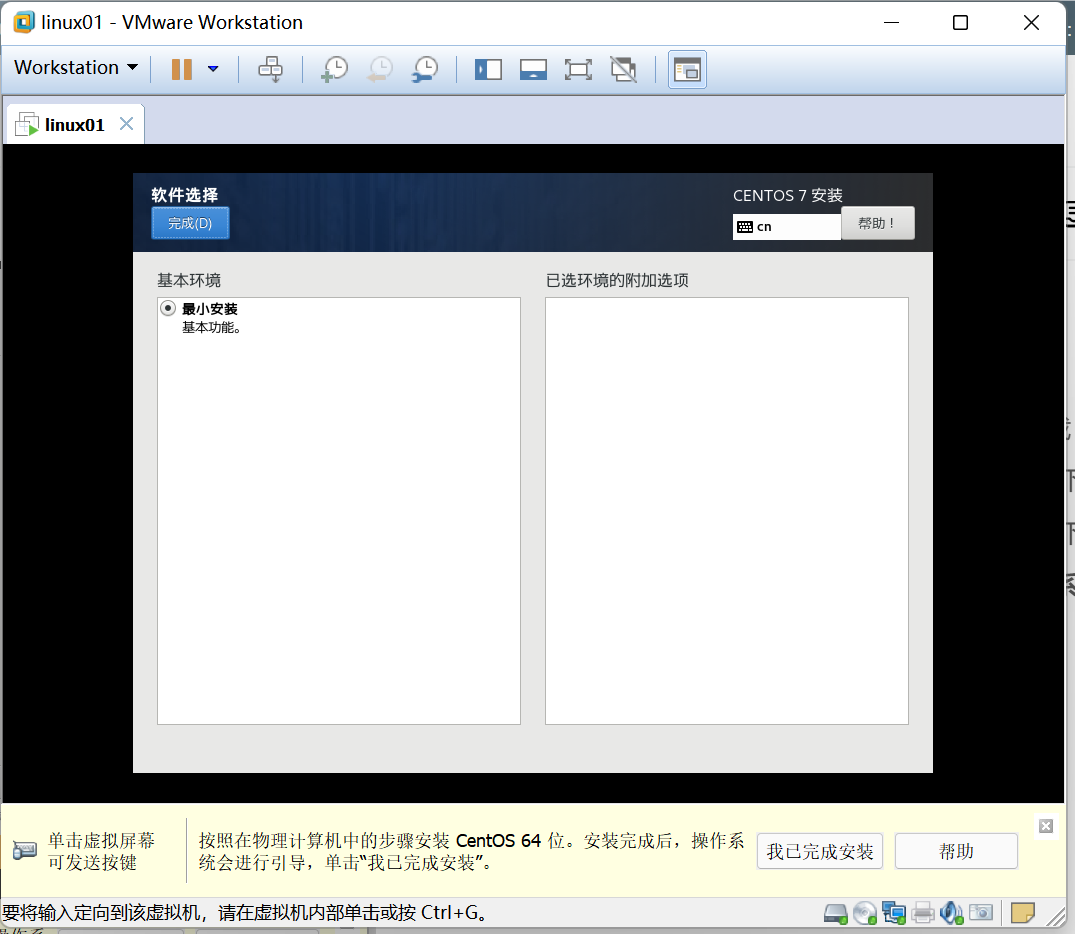This screenshot has width=1075, height=934.
Task: Click the 我已完成安装 button
Action: point(819,851)
